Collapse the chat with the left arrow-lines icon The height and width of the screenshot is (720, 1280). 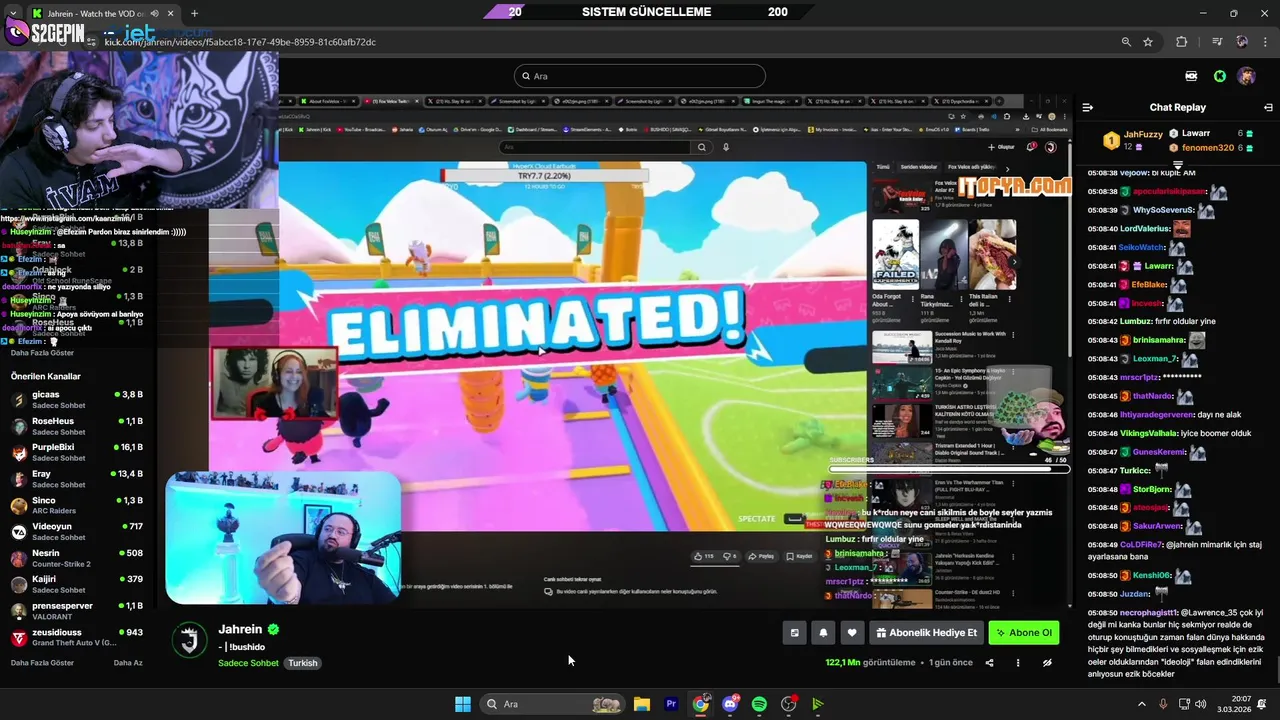[x=1088, y=107]
